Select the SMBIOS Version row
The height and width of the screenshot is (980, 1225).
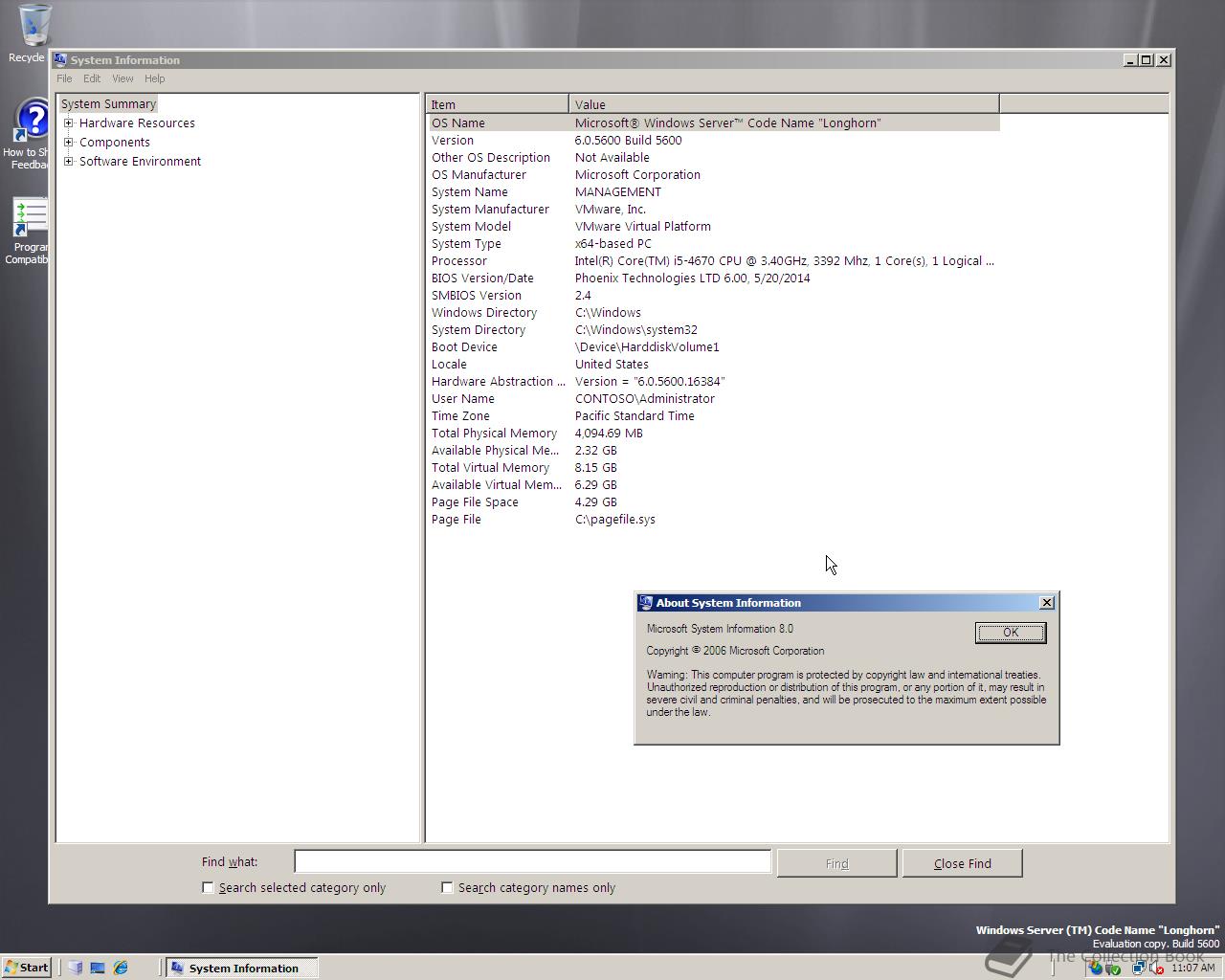713,295
